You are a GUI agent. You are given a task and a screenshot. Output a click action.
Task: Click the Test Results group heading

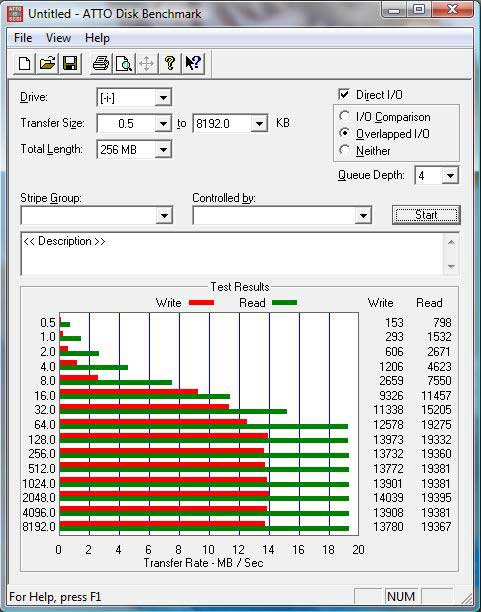pos(240,287)
